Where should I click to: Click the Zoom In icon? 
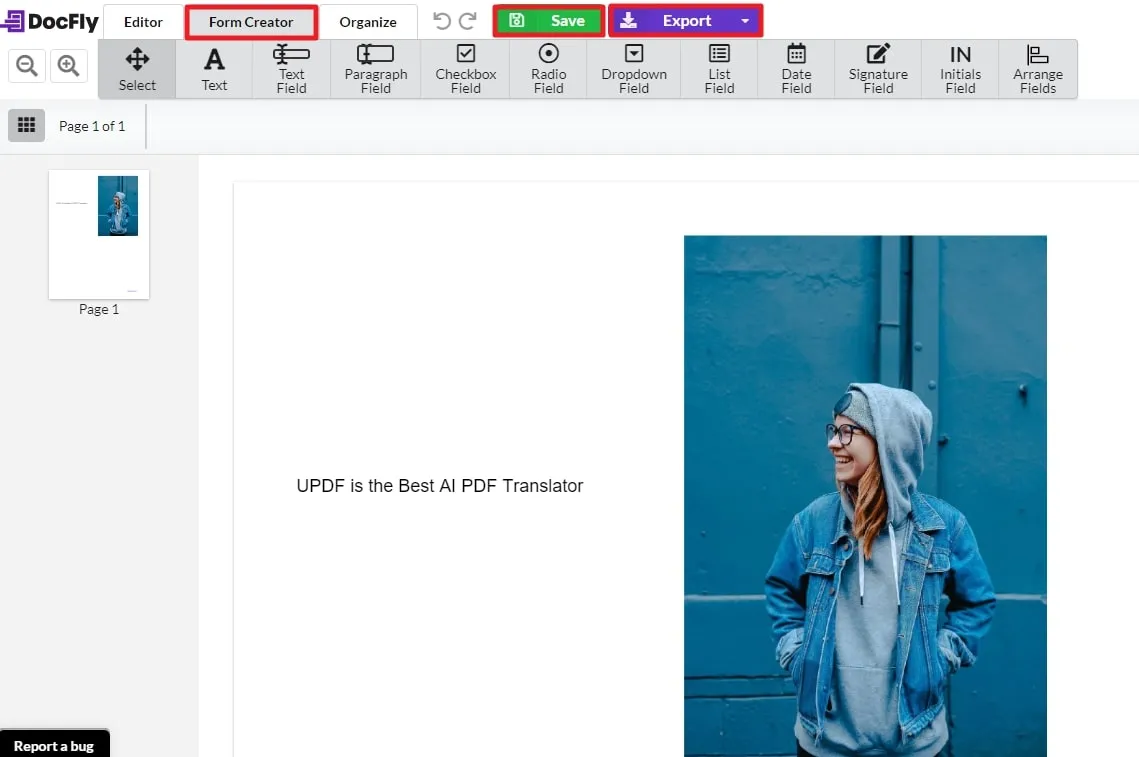pyautogui.click(x=67, y=65)
